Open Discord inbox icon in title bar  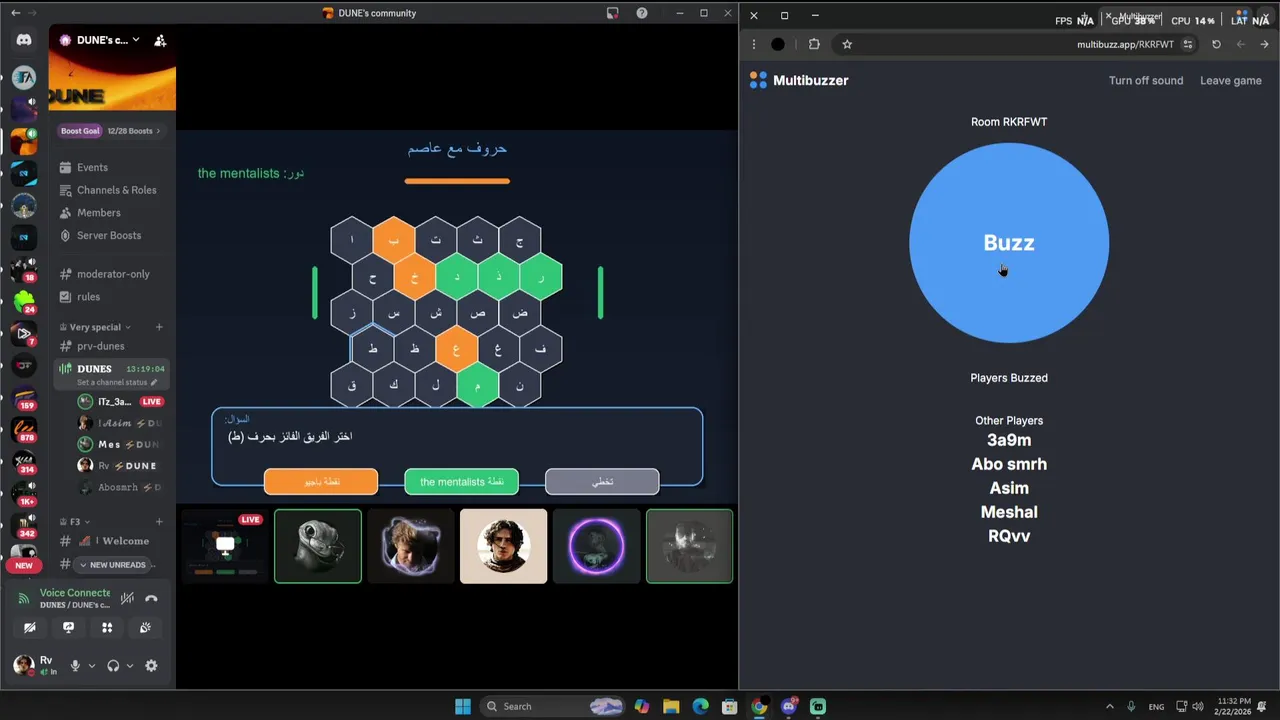click(612, 13)
